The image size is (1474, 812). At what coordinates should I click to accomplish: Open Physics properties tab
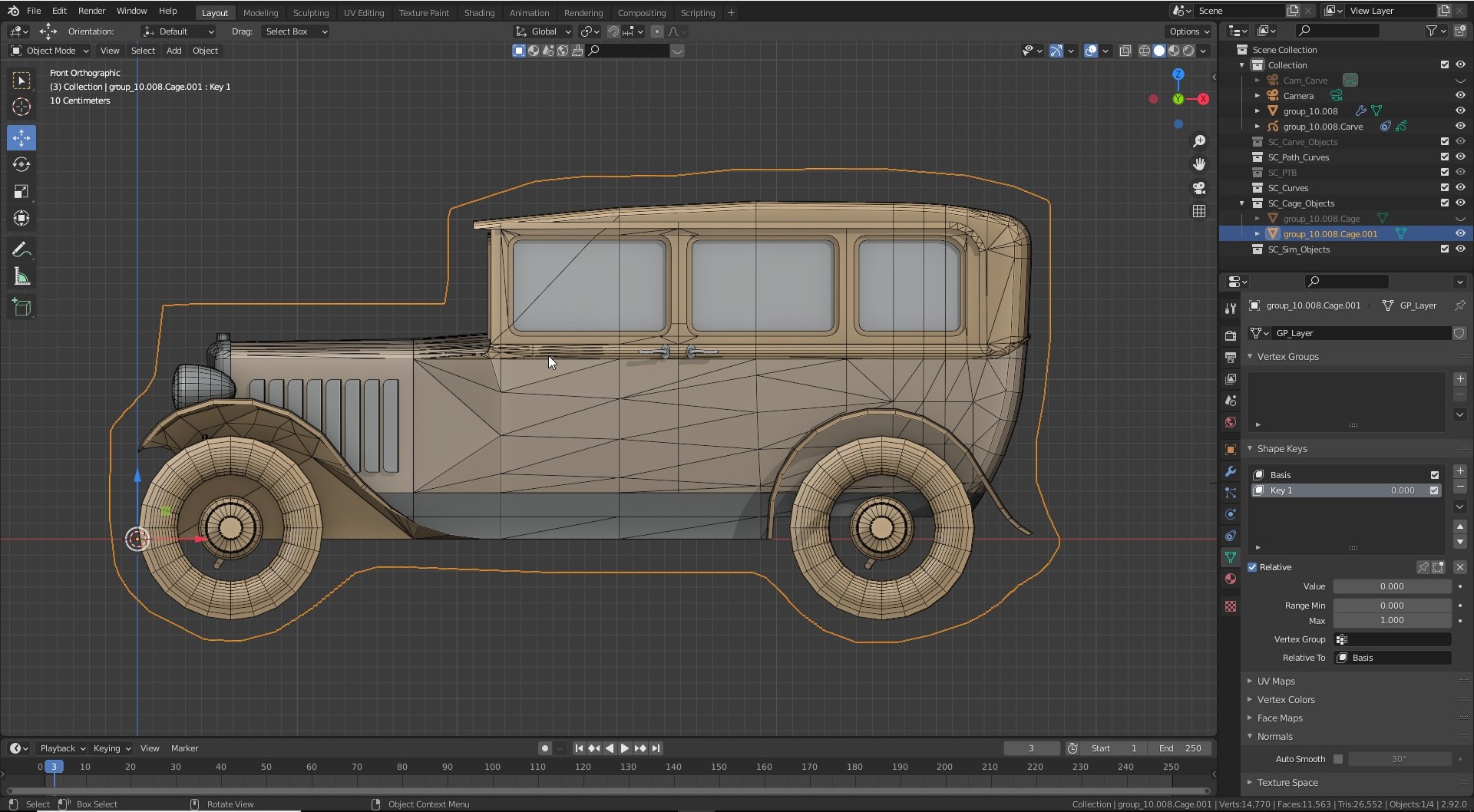point(1231,514)
